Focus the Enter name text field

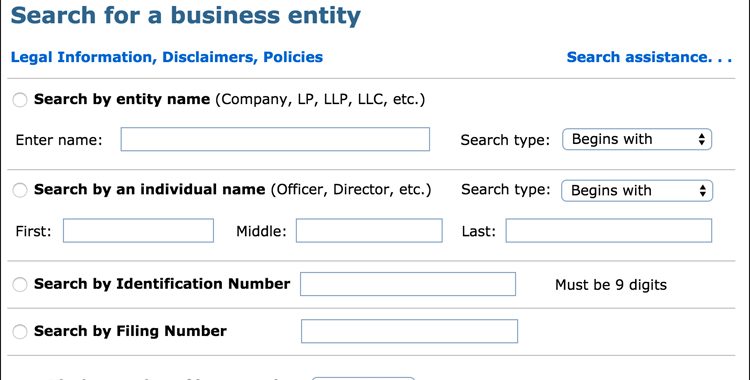point(275,139)
